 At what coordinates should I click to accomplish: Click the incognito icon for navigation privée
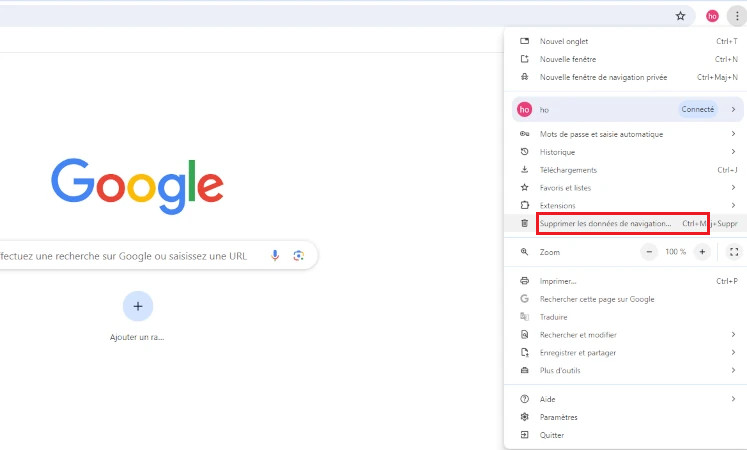point(525,77)
